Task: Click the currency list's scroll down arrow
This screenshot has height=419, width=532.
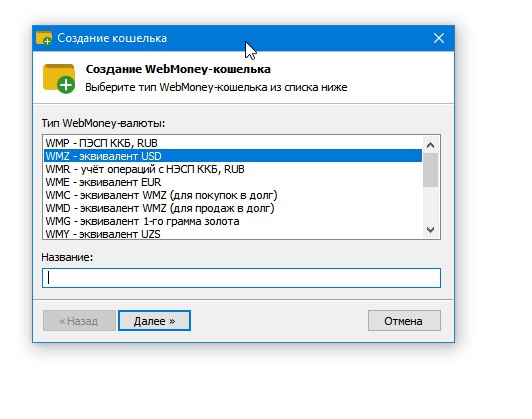Action: pos(430,230)
